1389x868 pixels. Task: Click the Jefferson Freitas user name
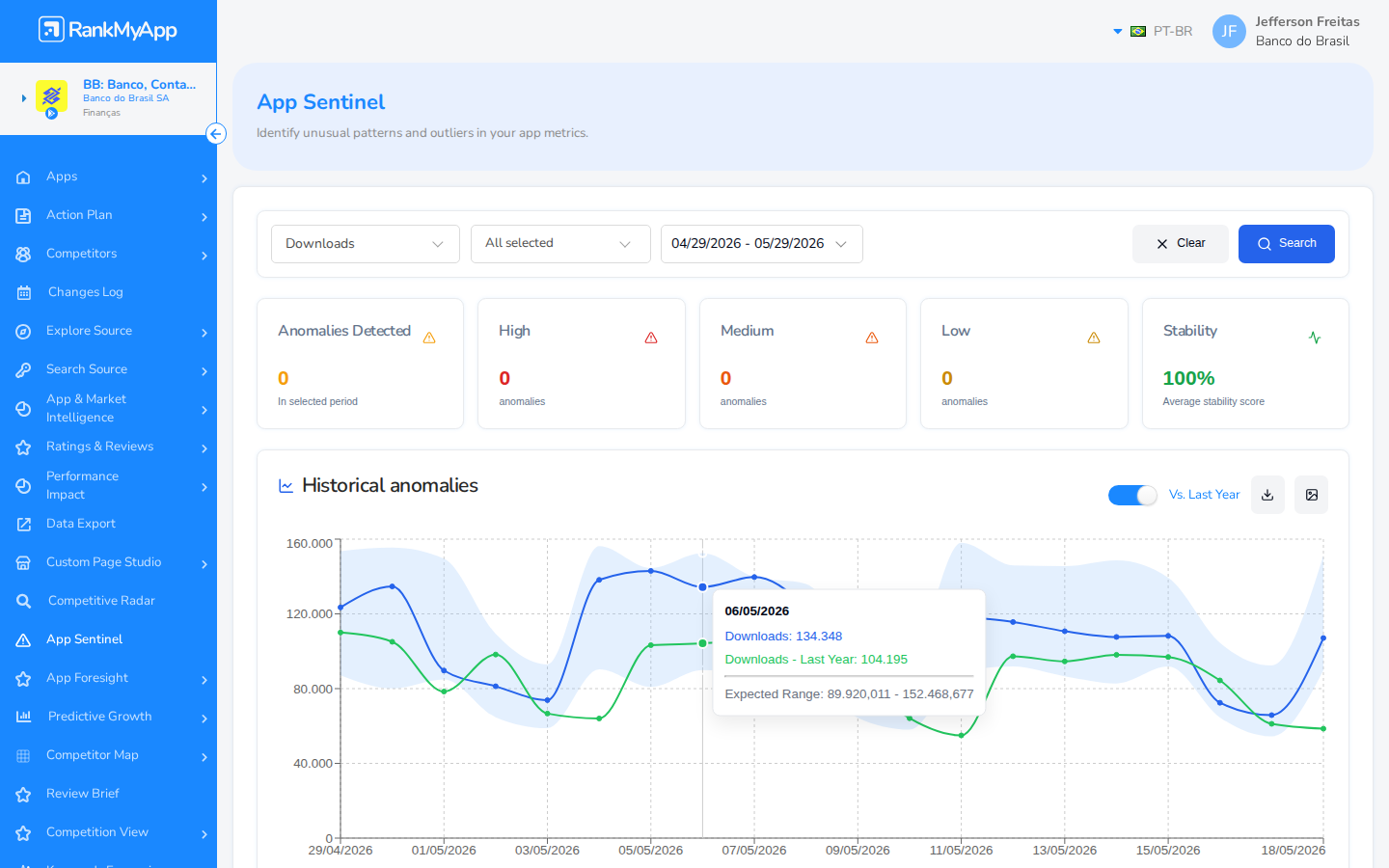point(1307,22)
